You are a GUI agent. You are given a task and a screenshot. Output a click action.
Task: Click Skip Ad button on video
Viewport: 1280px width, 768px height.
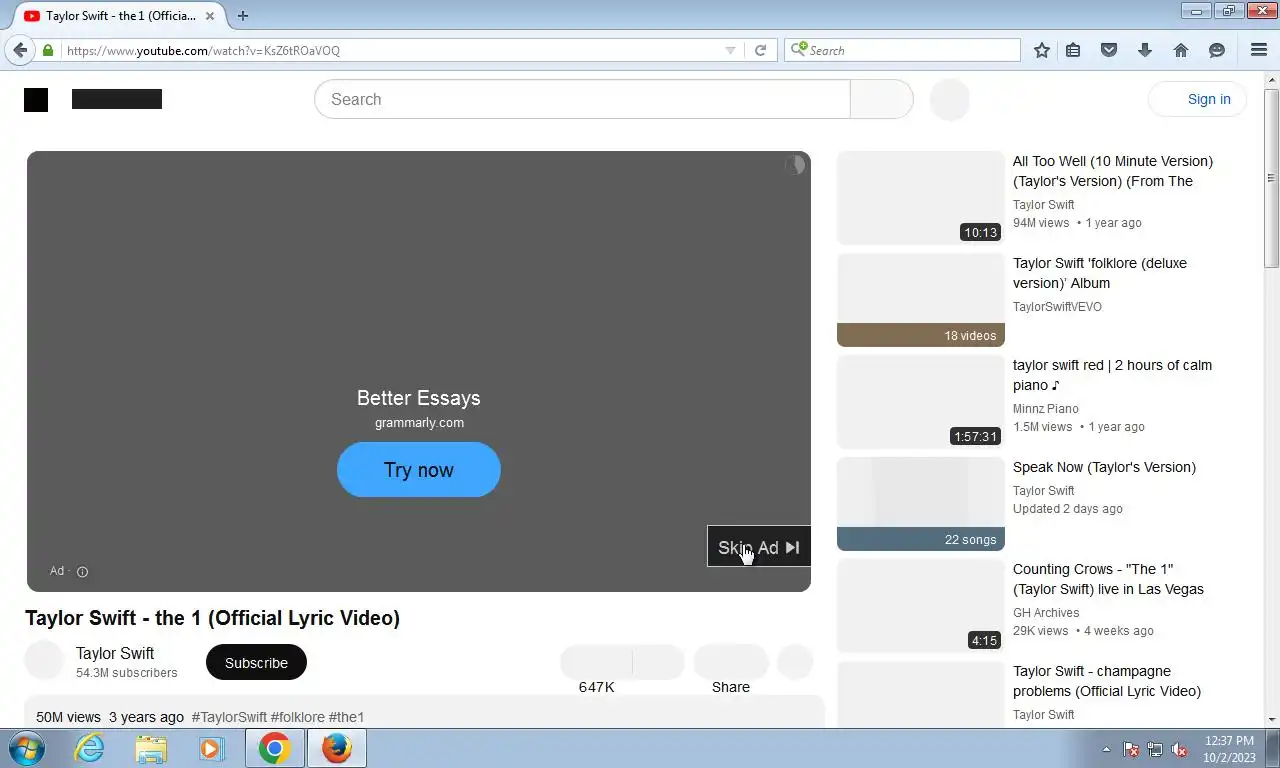[x=759, y=547]
